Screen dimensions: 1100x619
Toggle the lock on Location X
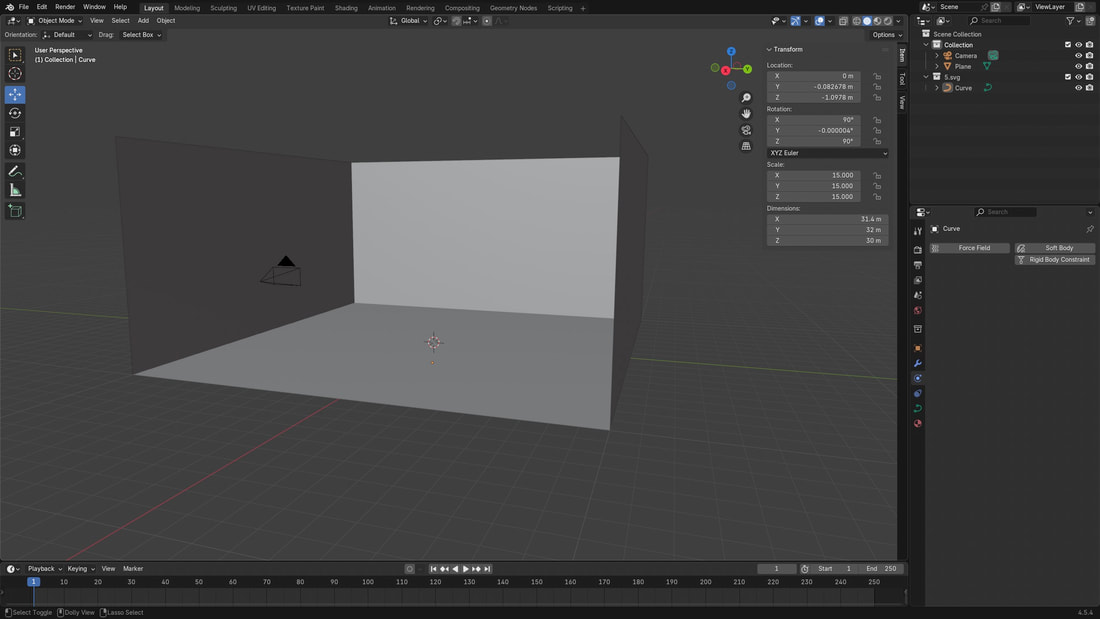pos(877,76)
